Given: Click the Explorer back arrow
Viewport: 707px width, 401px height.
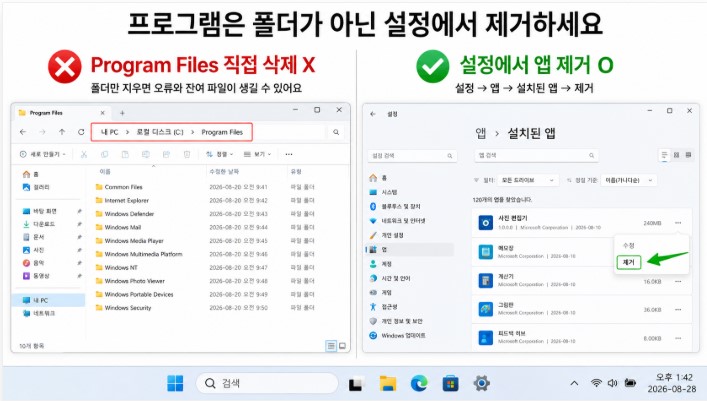Looking at the screenshot, I should click(23, 132).
